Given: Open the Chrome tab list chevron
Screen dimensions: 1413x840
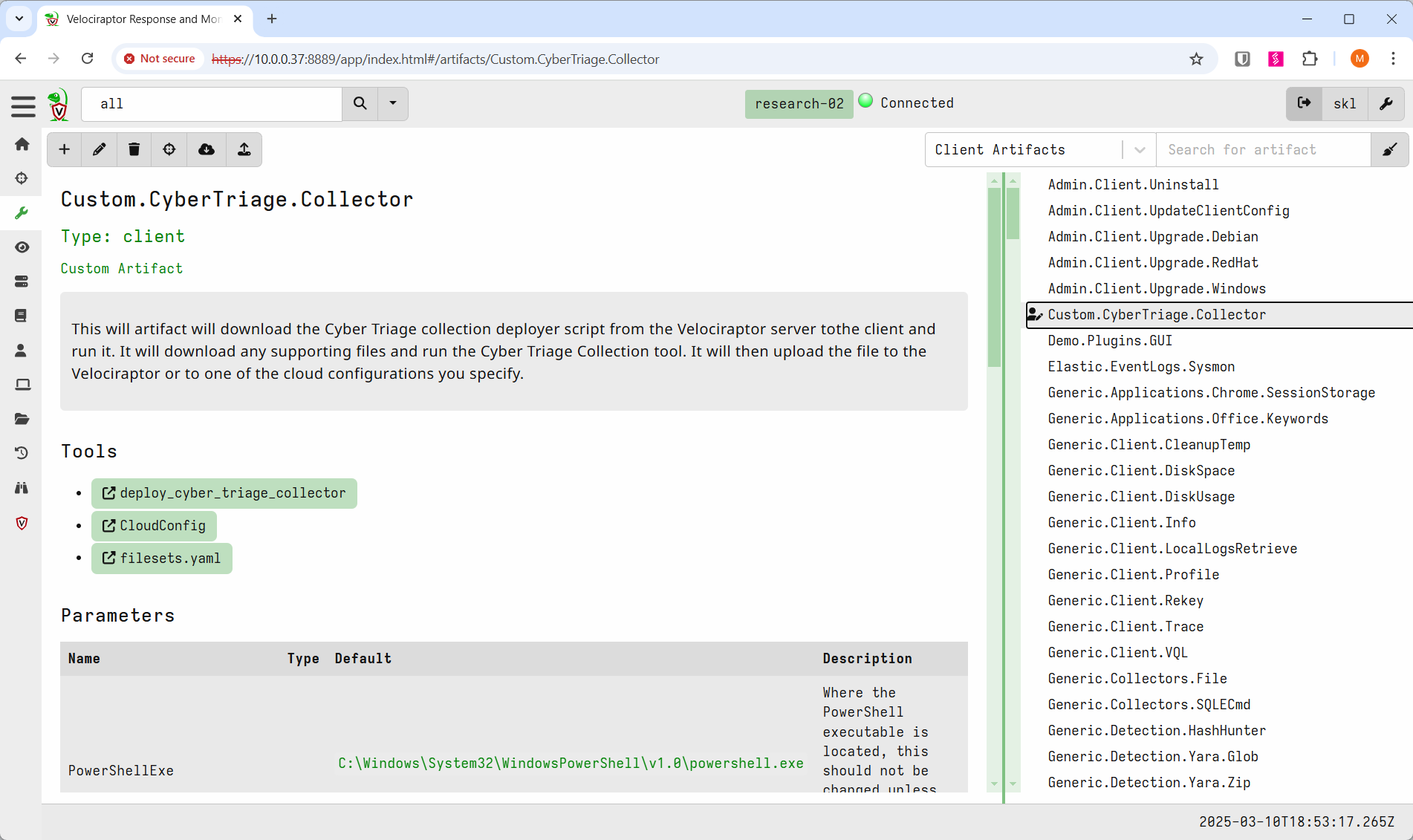Looking at the screenshot, I should point(19,19).
